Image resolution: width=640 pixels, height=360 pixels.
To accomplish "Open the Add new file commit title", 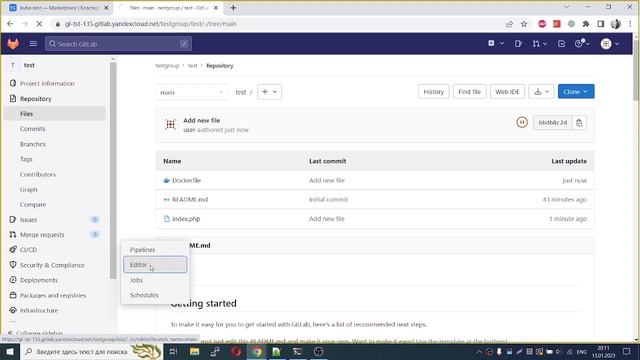I will tap(202, 120).
